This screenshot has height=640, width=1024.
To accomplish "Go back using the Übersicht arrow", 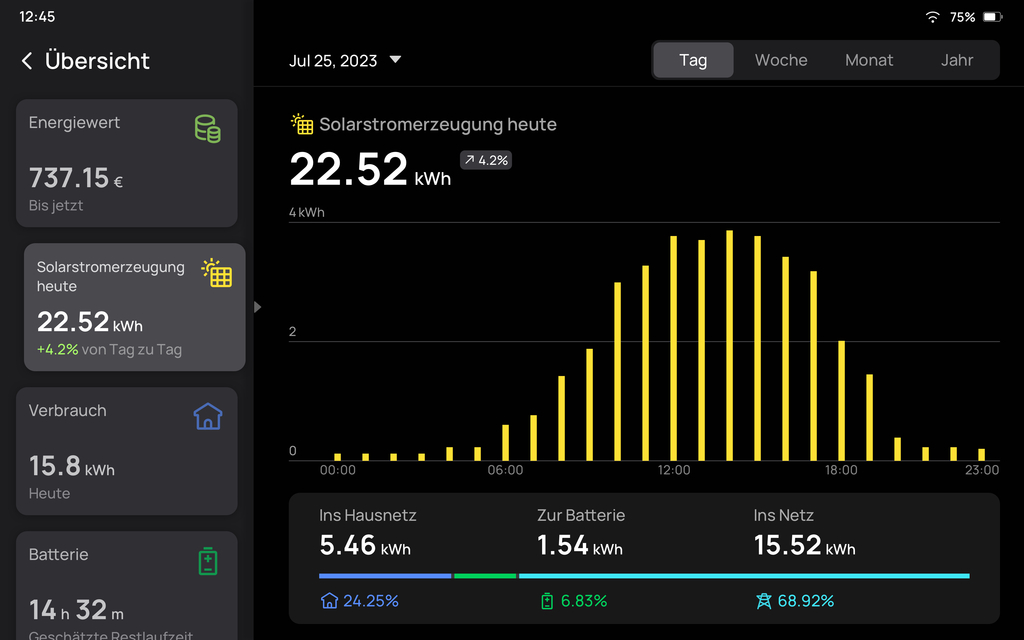I will tap(27, 61).
